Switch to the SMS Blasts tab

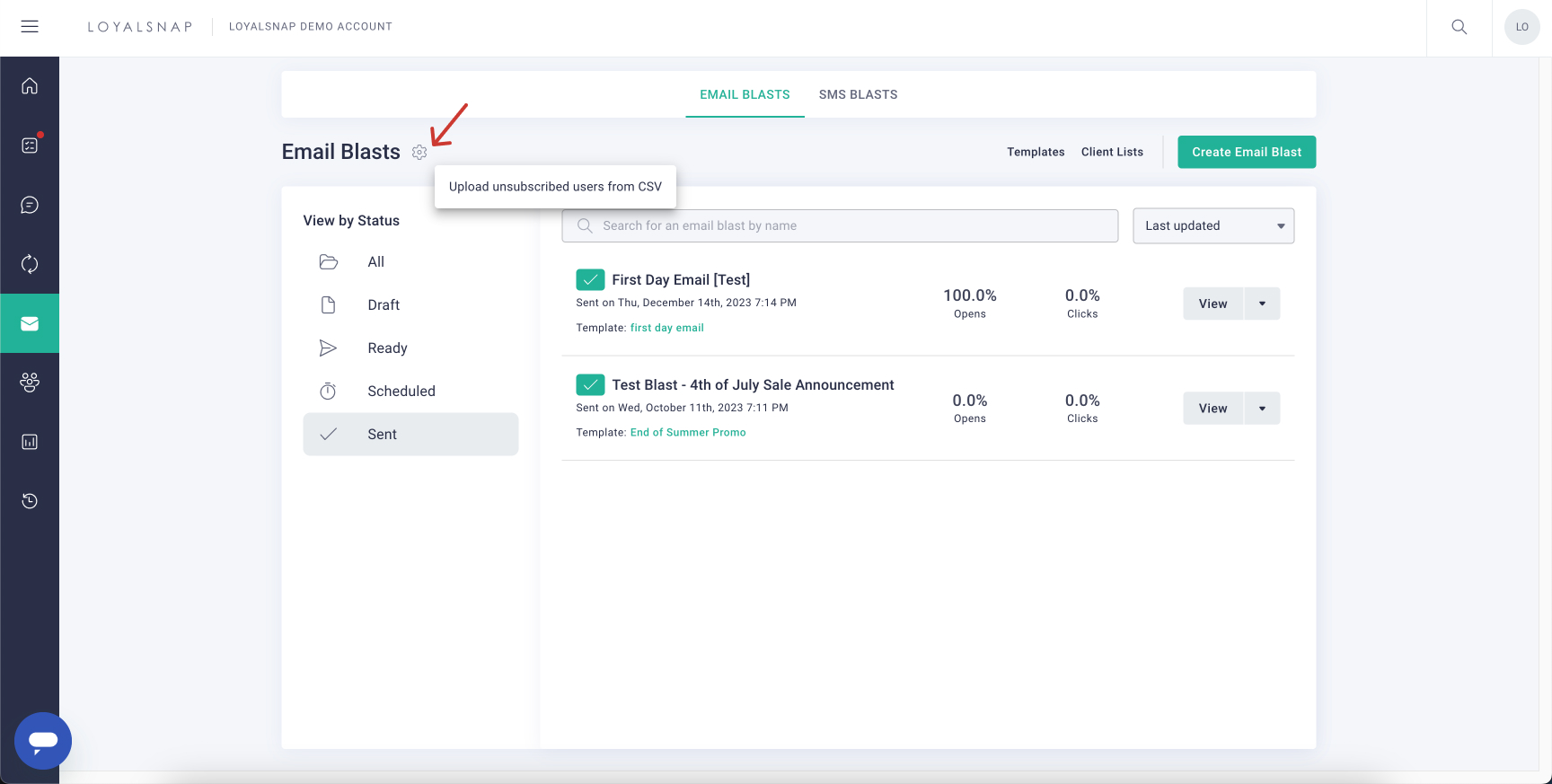[x=858, y=94]
